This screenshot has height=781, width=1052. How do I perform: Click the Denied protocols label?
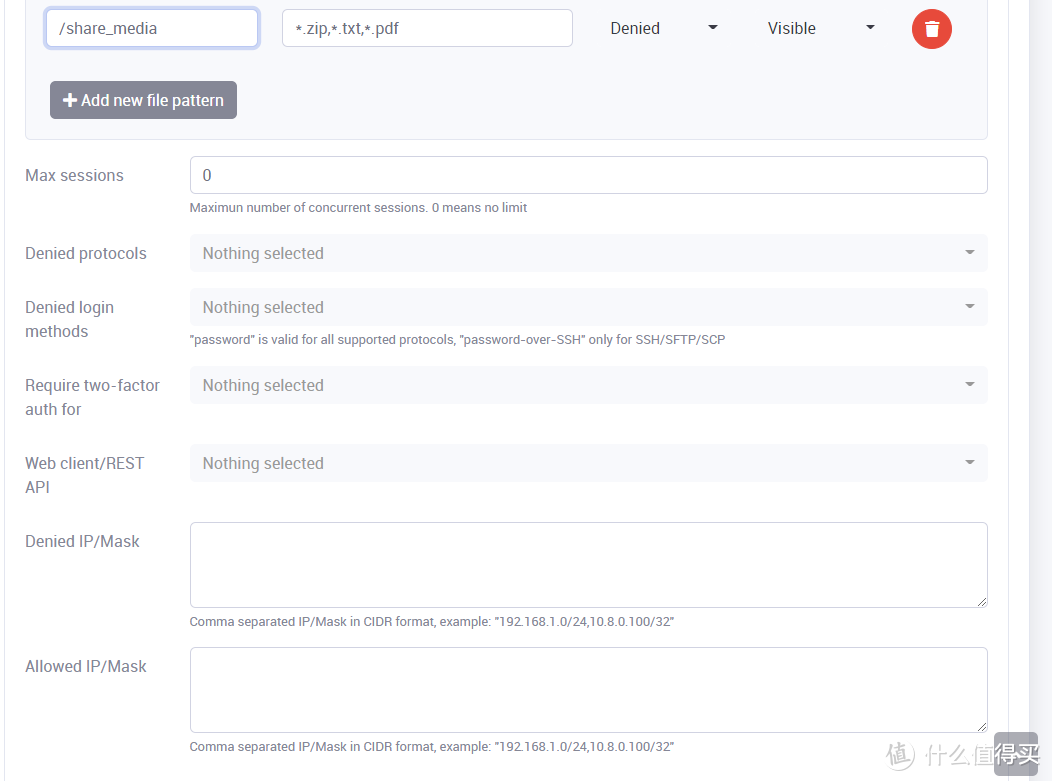tap(86, 253)
